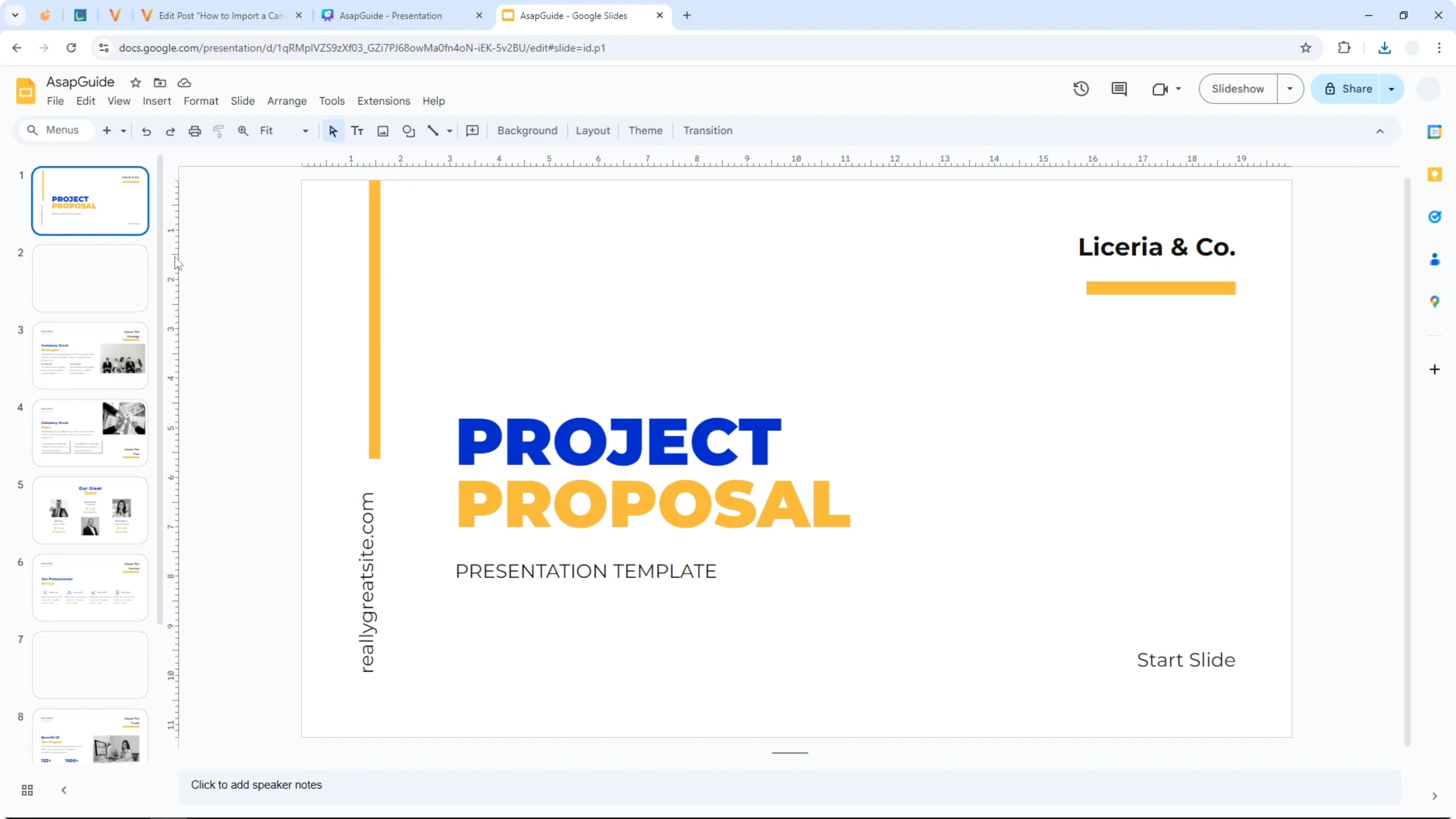The width and height of the screenshot is (1456, 819).
Task: Open the File menu
Action: (55, 101)
